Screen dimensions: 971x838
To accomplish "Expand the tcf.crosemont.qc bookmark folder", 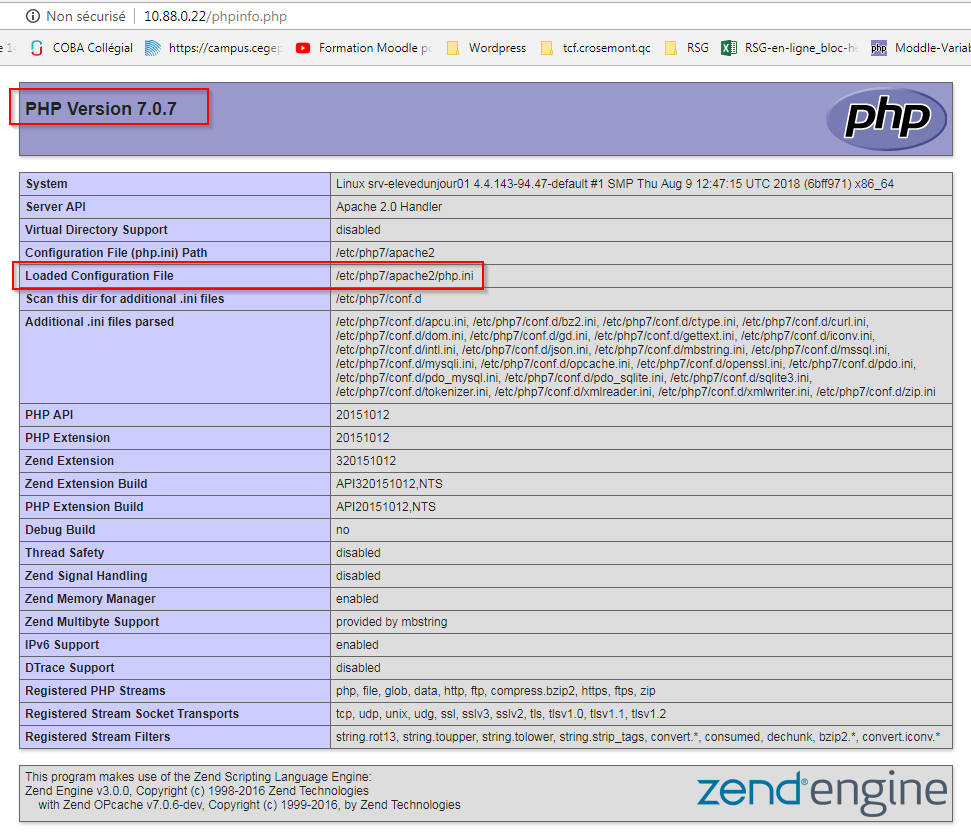I will 594,48.
